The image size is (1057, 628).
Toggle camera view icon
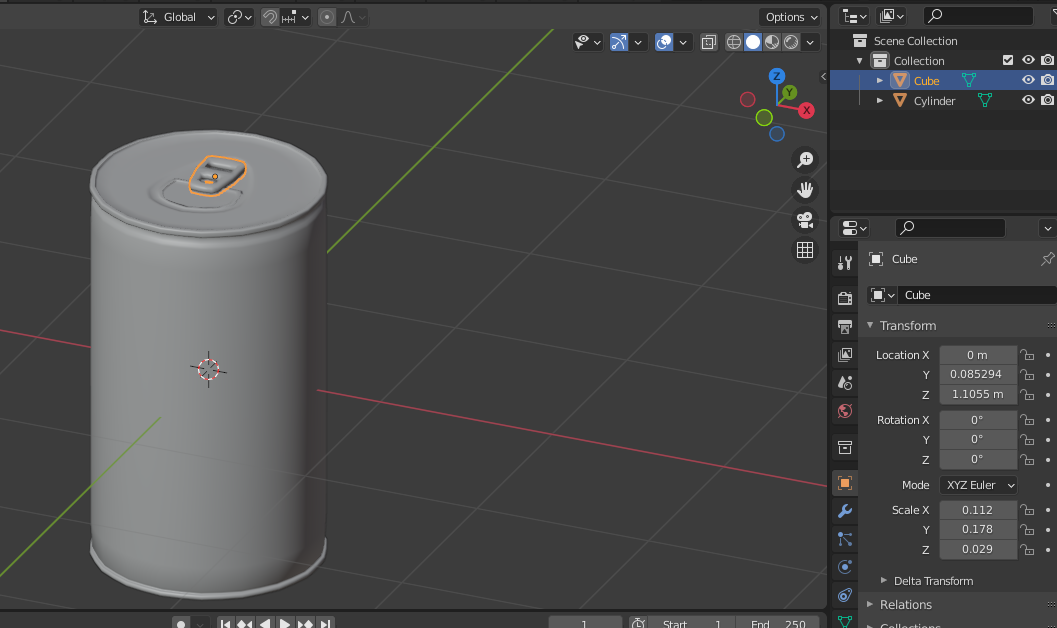(805, 220)
